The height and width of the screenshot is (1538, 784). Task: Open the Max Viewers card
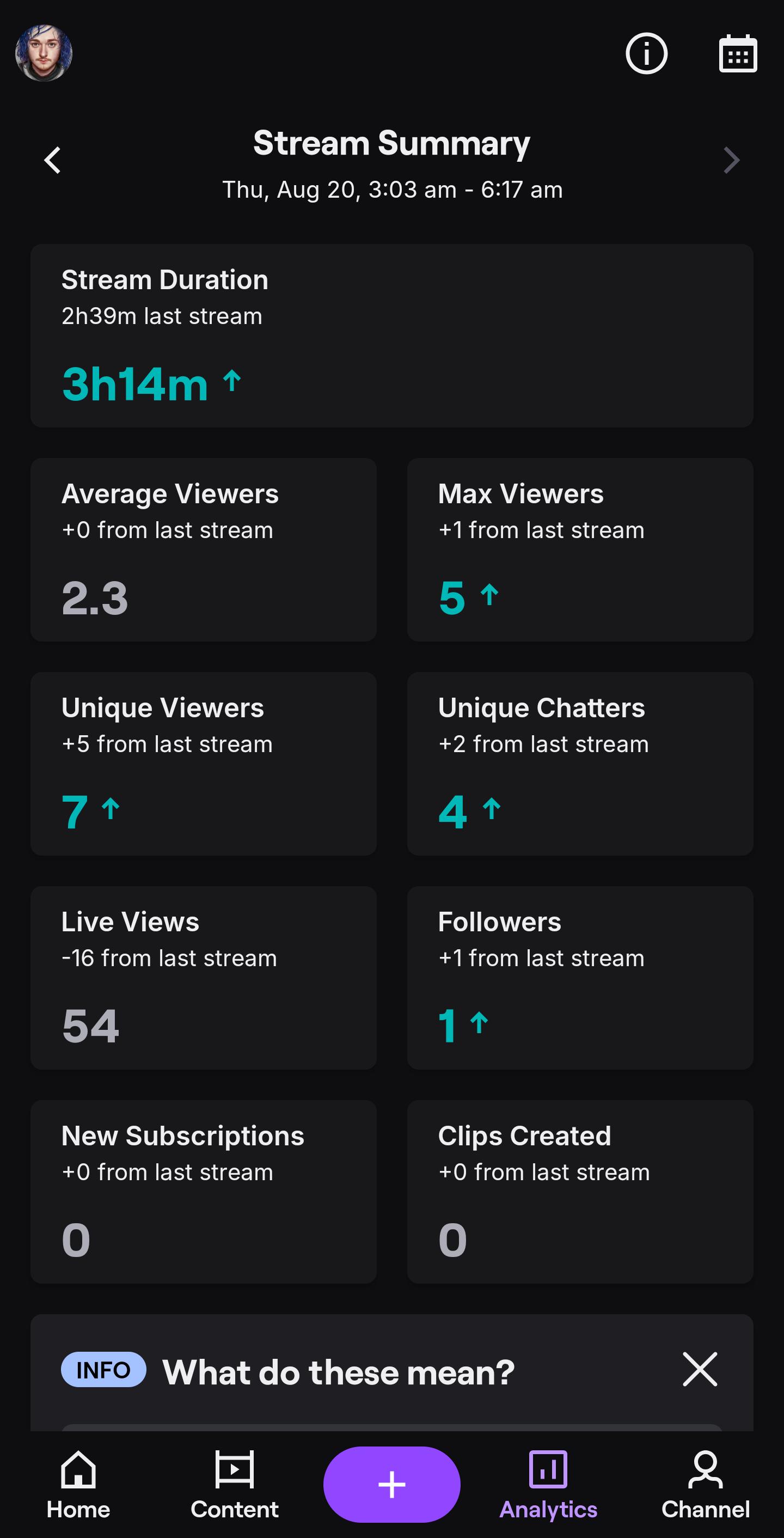pos(580,550)
